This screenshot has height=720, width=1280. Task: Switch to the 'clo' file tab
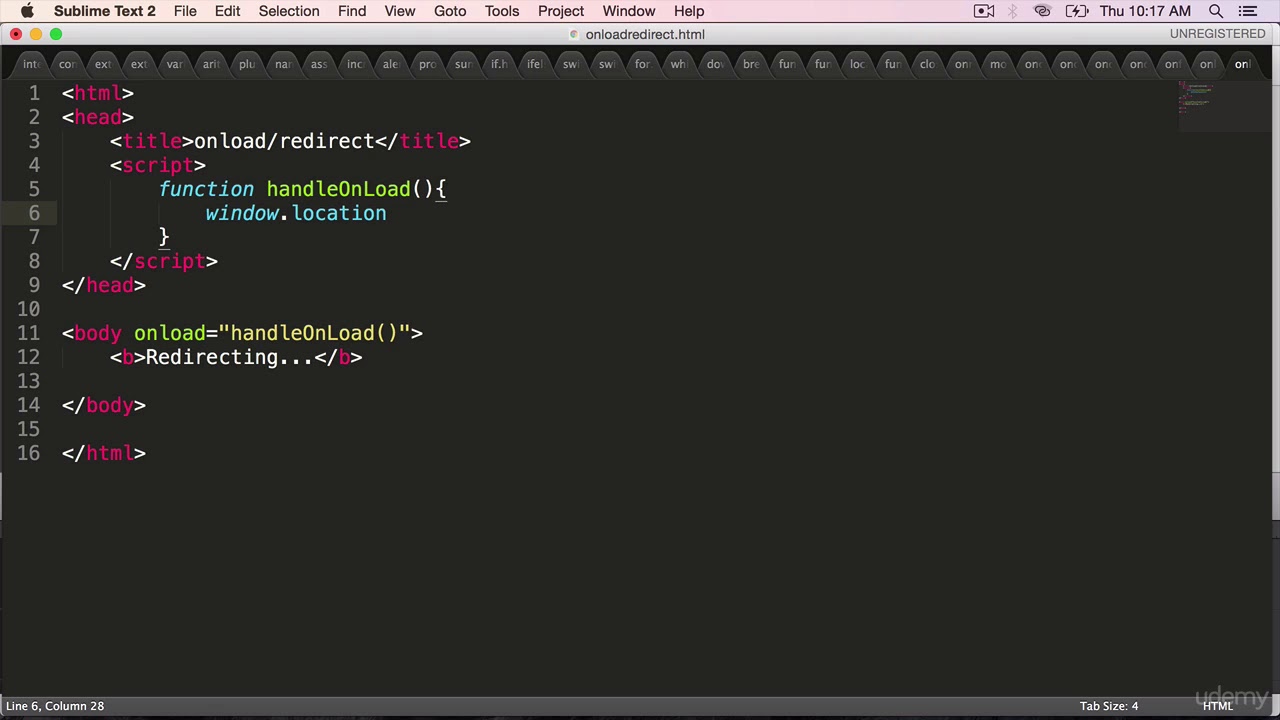(927, 64)
